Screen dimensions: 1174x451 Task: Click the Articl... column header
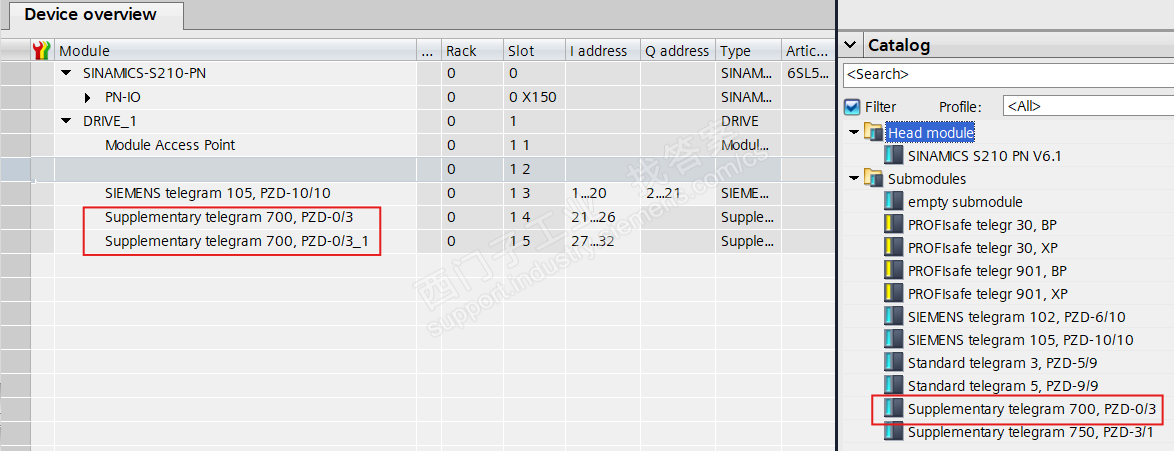click(808, 51)
